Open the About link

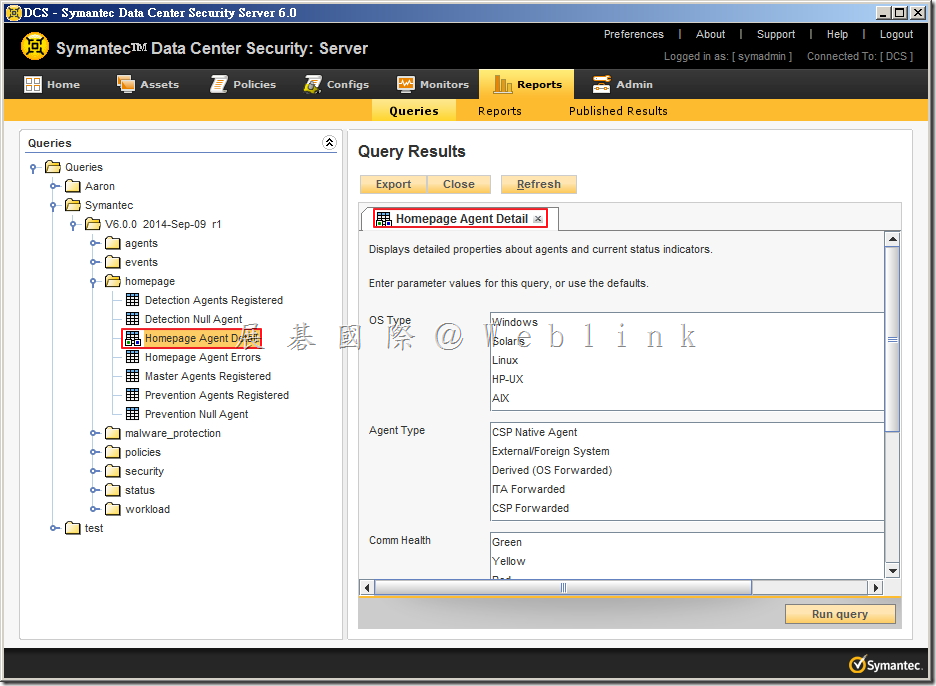[x=710, y=34]
